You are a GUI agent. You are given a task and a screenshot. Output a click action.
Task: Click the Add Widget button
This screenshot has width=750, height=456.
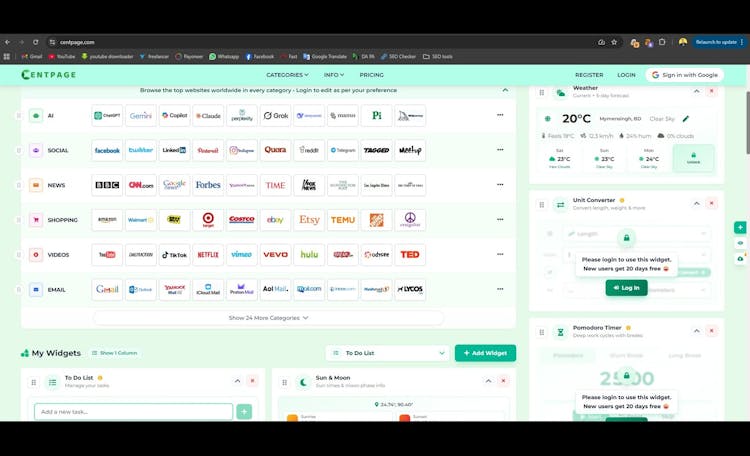485,353
